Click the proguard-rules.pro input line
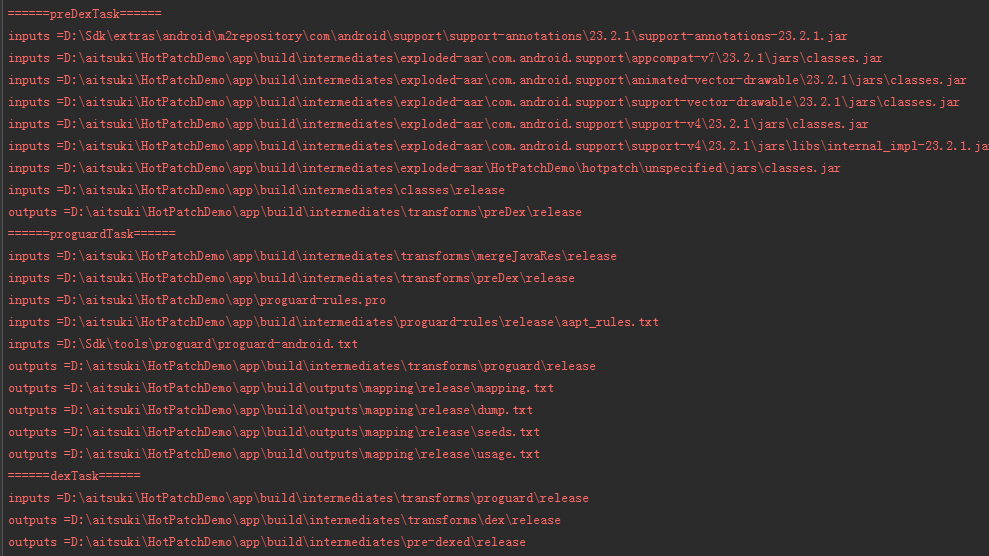The height and width of the screenshot is (556, 989). pyautogui.click(x=197, y=300)
